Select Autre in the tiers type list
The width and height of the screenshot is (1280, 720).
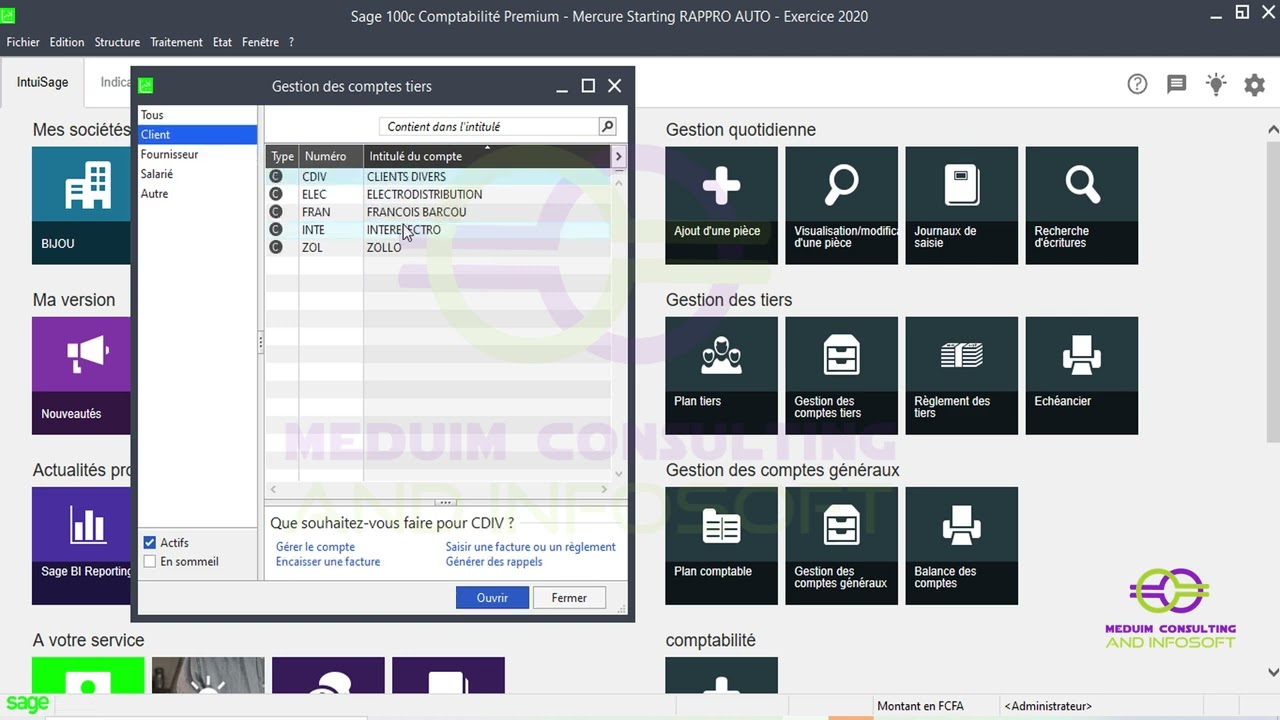[197, 193]
